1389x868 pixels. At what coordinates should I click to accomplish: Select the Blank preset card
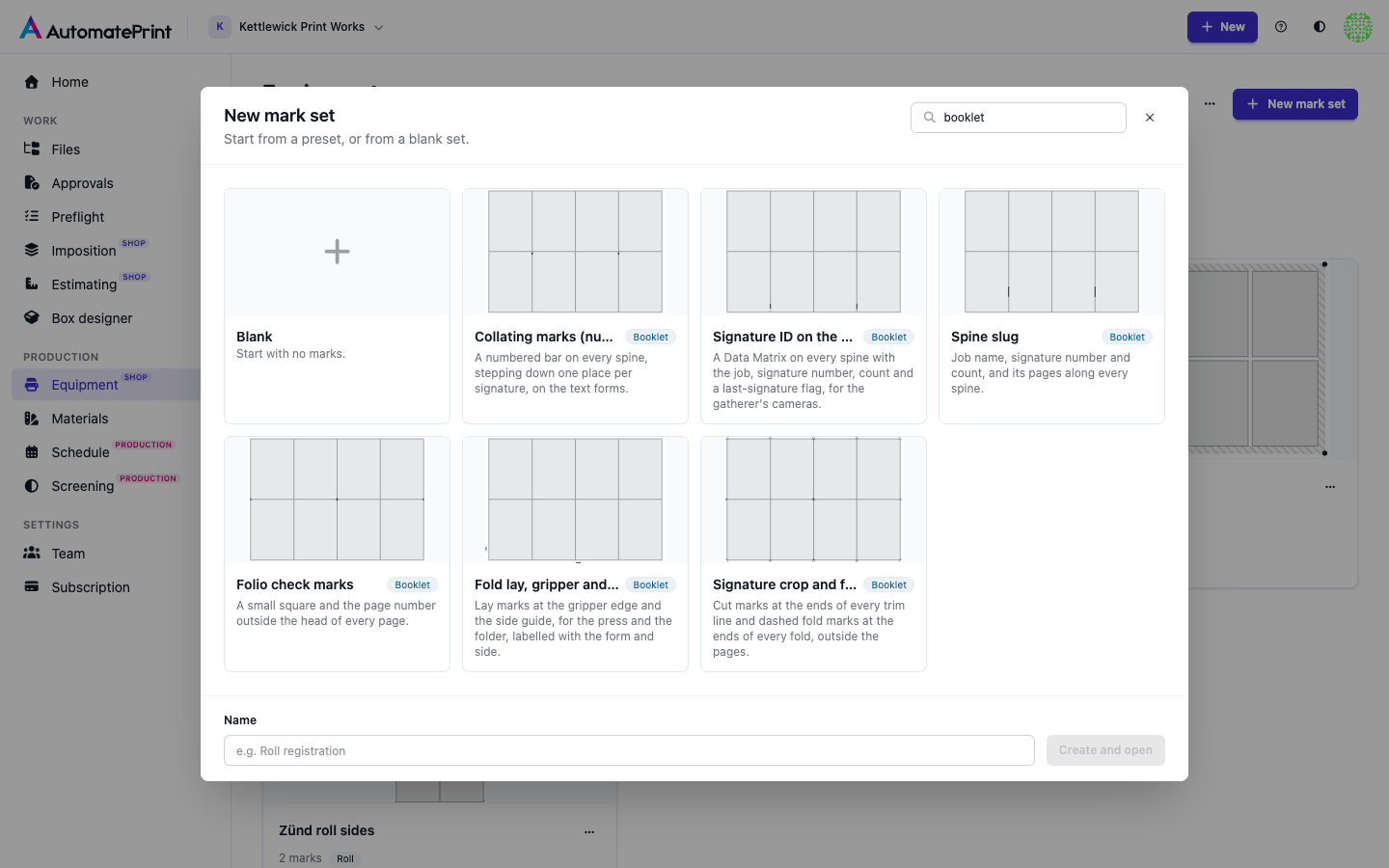click(337, 306)
